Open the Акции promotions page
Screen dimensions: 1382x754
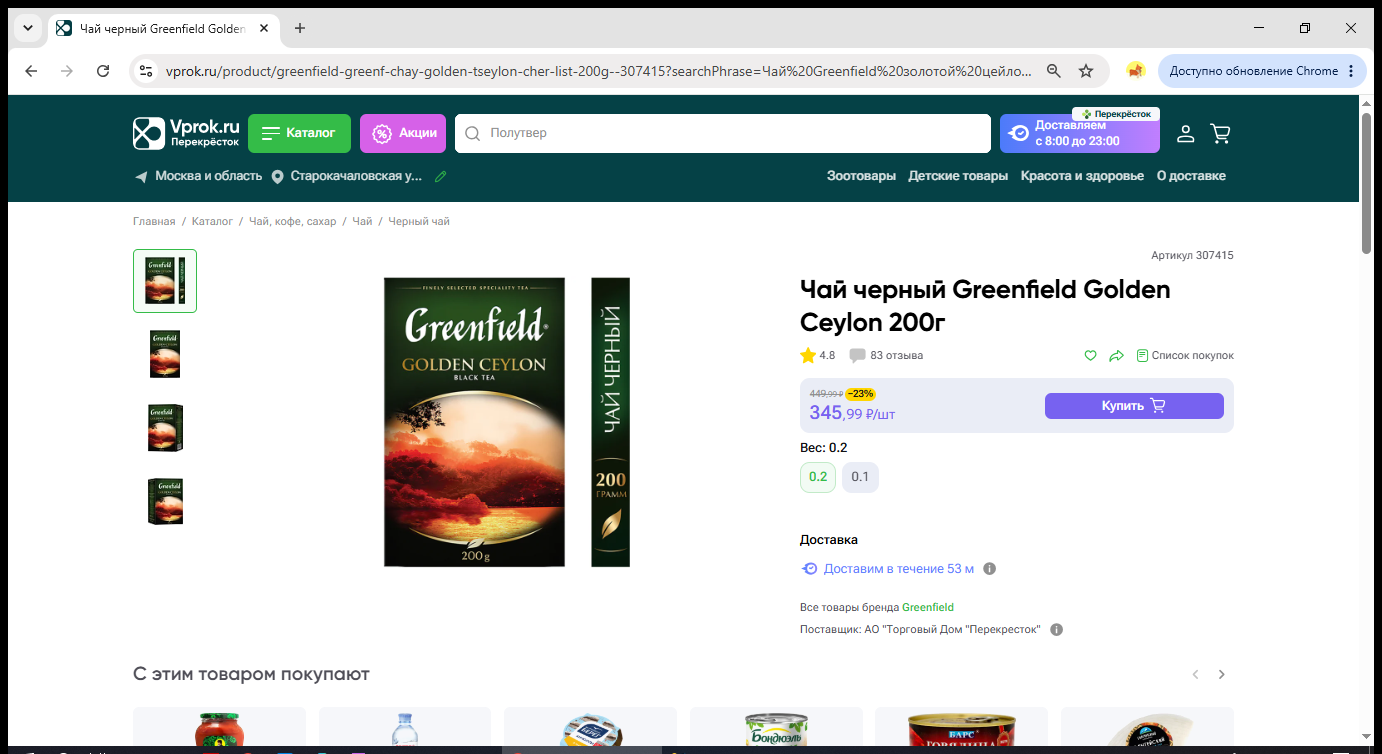coord(403,133)
